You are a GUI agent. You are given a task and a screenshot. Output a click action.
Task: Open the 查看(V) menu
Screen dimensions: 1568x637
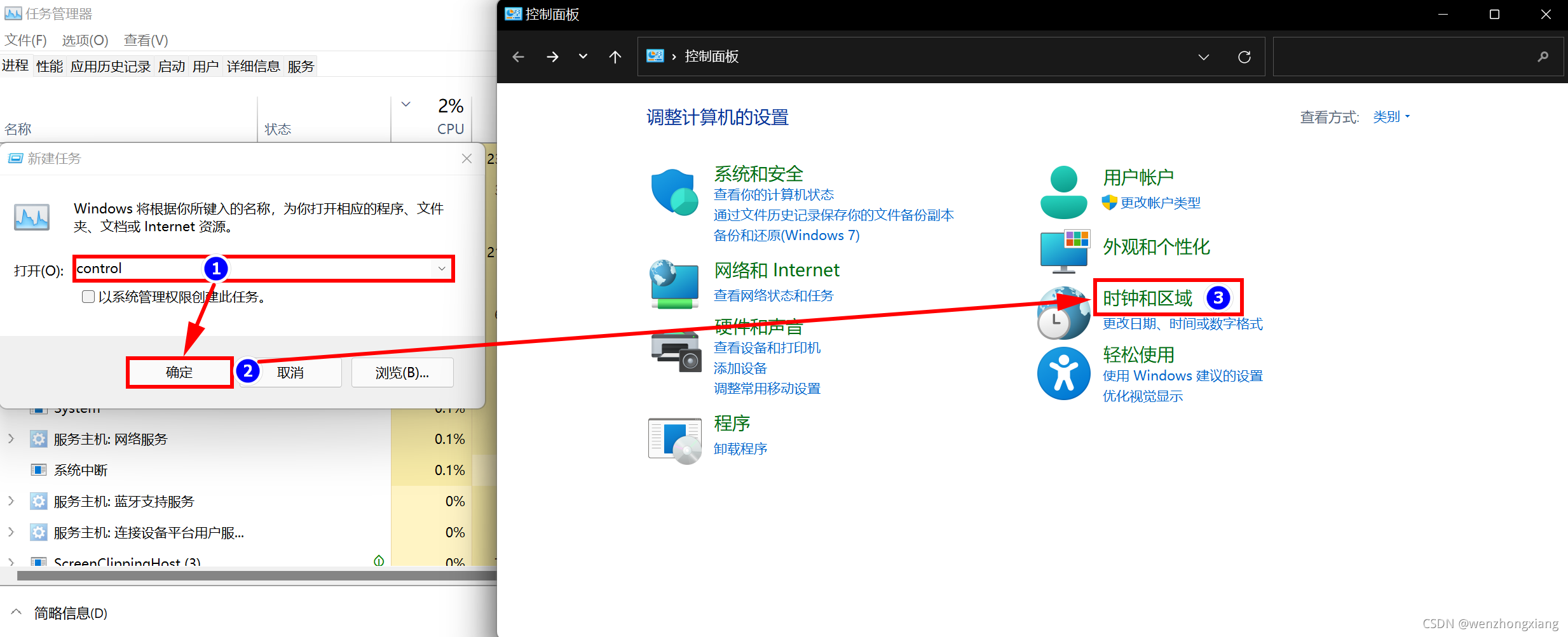(x=146, y=41)
